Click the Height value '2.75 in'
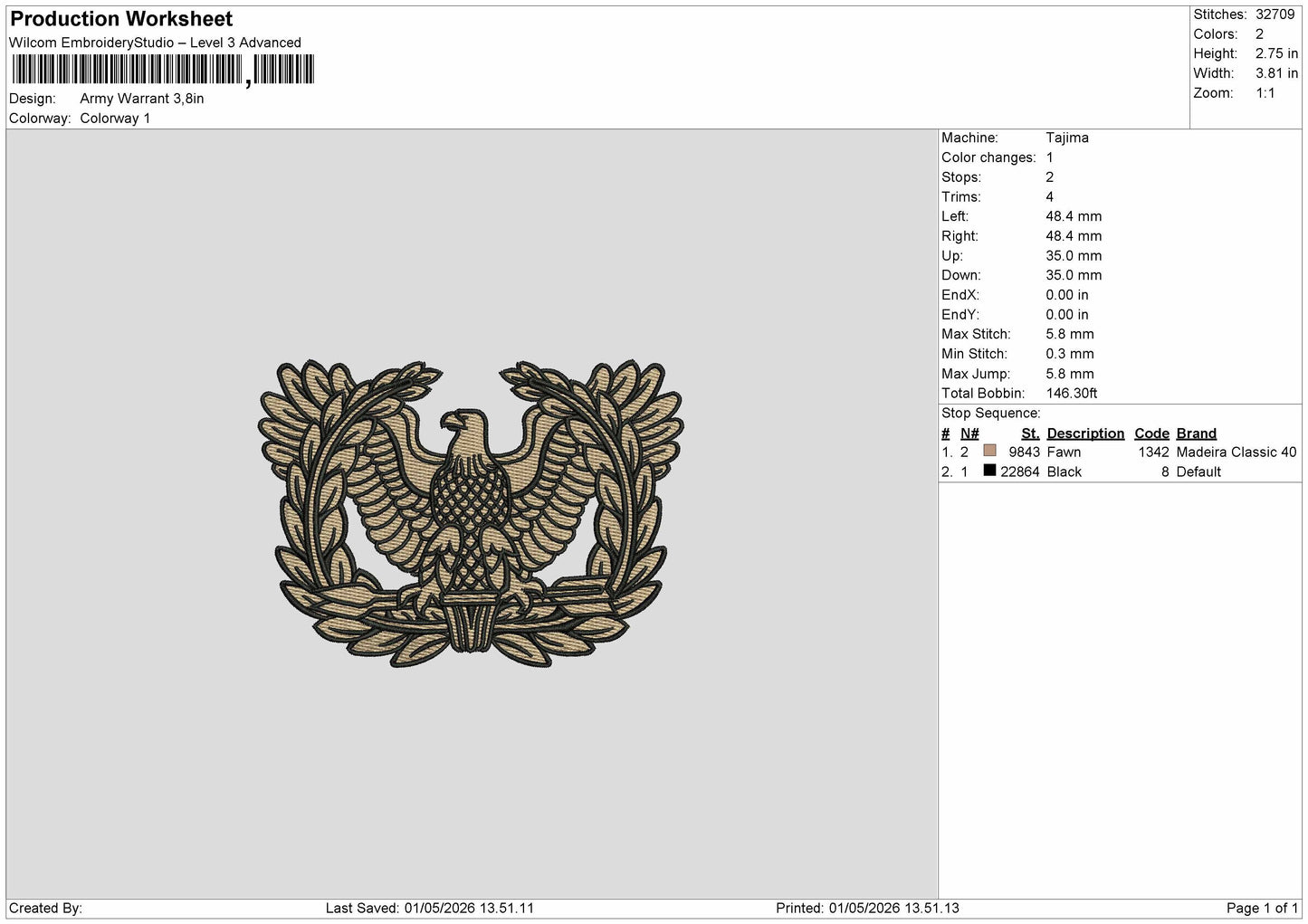 1276,54
